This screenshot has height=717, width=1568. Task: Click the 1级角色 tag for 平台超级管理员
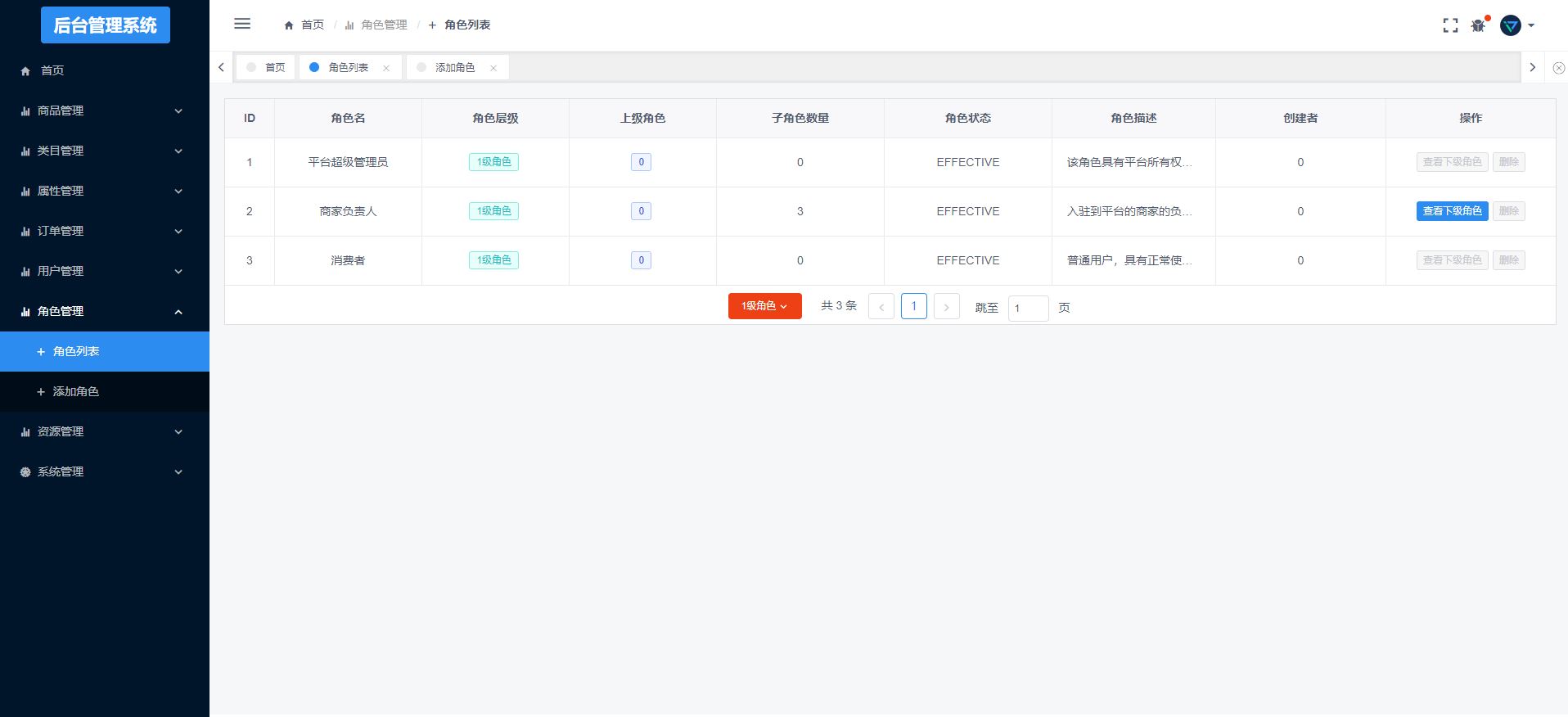click(493, 162)
